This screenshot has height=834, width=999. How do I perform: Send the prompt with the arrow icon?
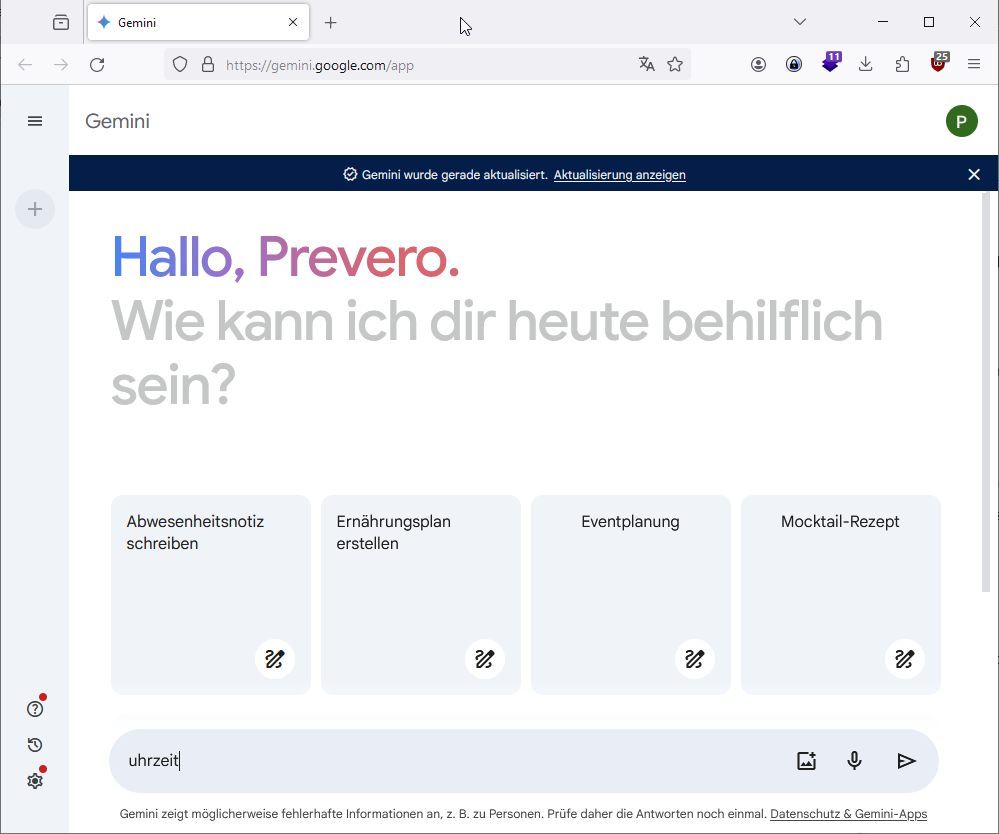click(x=906, y=761)
